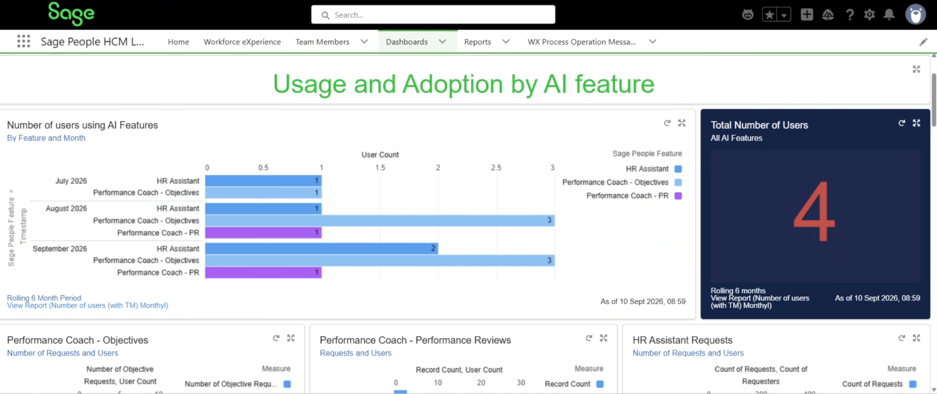Go to the Home tab
Screen dimensions: 937x394
click(178, 42)
